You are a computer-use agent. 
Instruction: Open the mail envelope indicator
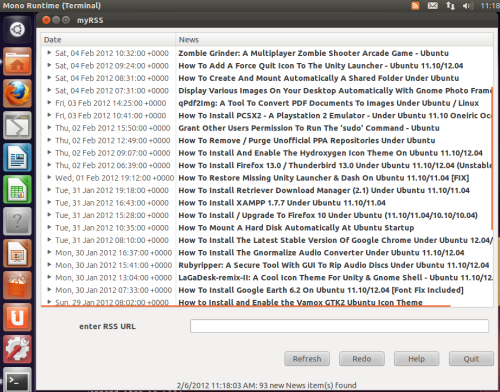tap(433, 5)
